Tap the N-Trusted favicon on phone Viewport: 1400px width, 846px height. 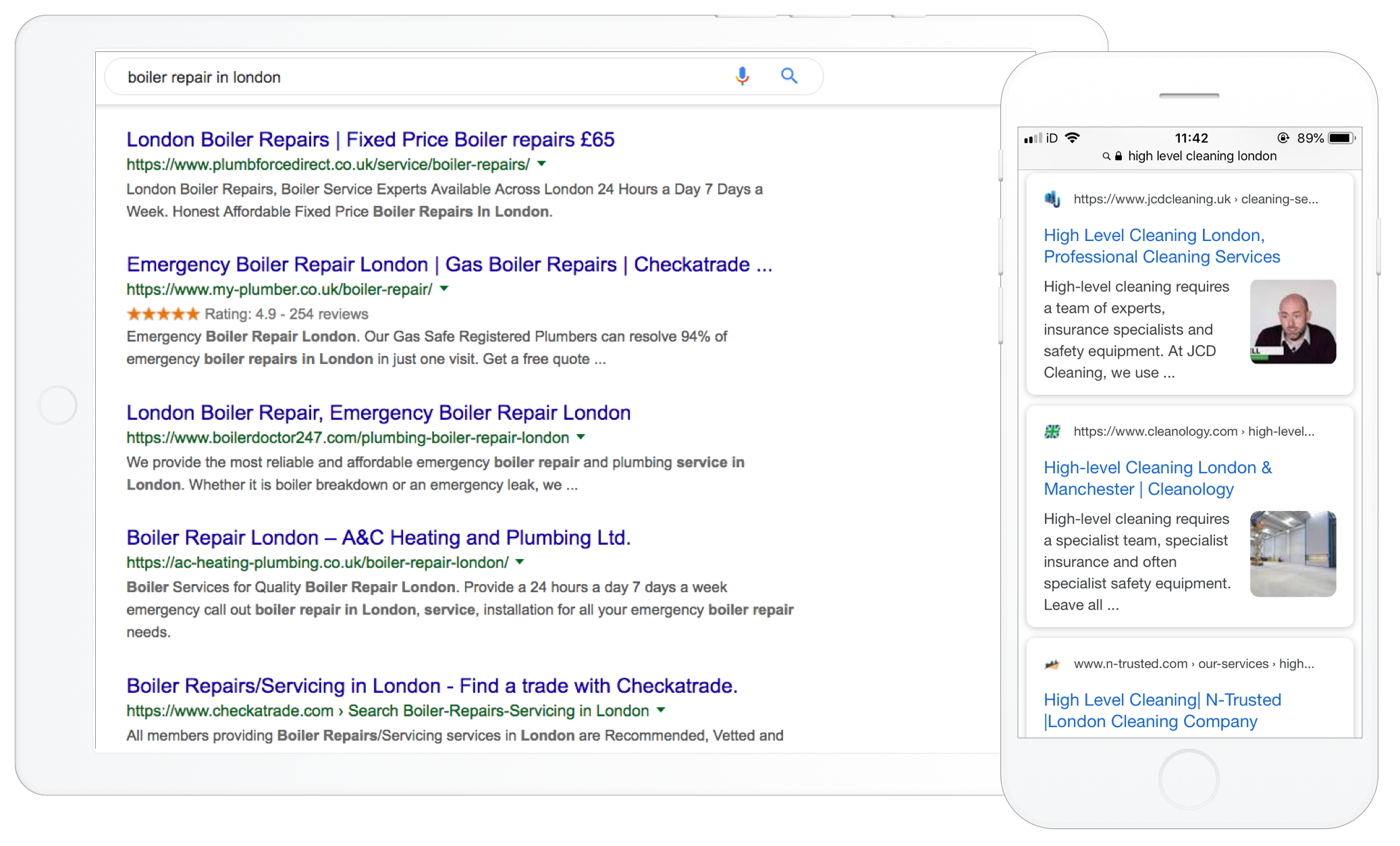pos(1052,664)
